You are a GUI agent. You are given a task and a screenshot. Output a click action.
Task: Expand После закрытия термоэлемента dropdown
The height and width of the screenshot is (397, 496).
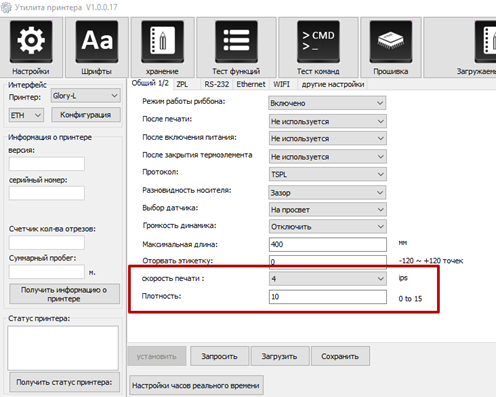pyautogui.click(x=328, y=156)
